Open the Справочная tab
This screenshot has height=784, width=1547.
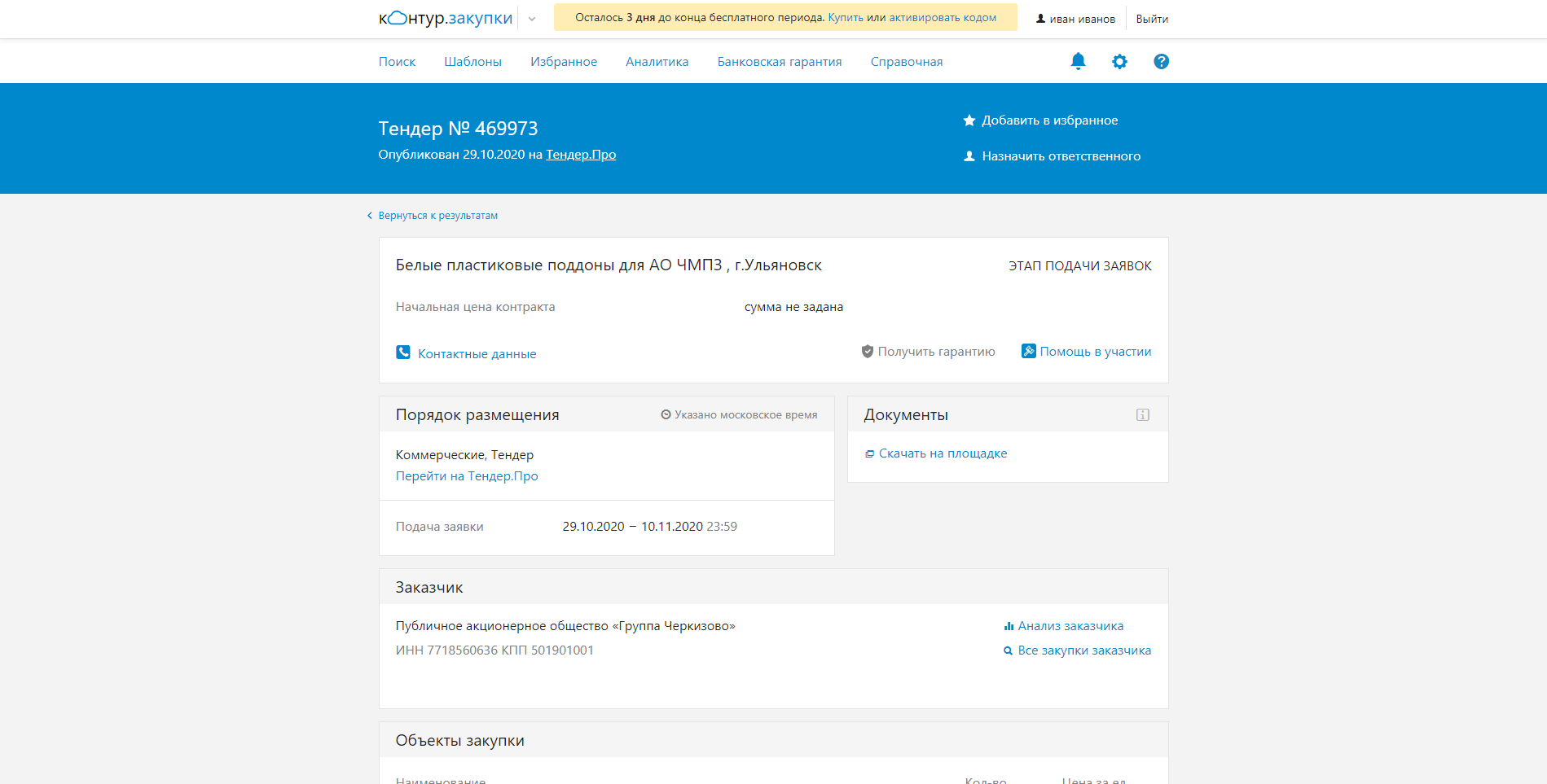pyautogui.click(x=907, y=62)
